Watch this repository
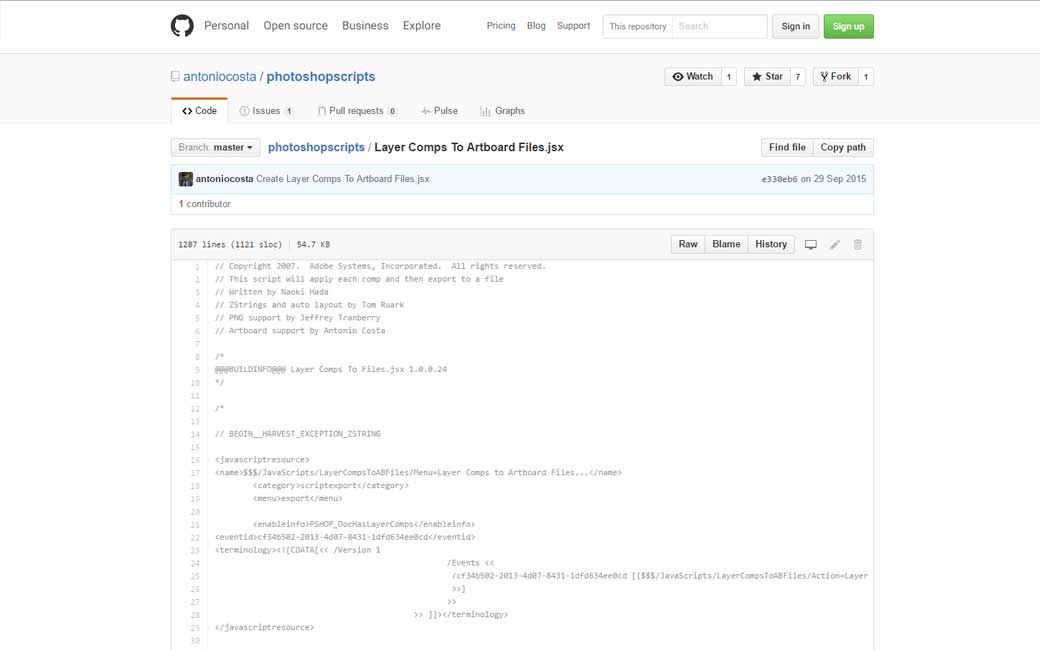 (693, 77)
